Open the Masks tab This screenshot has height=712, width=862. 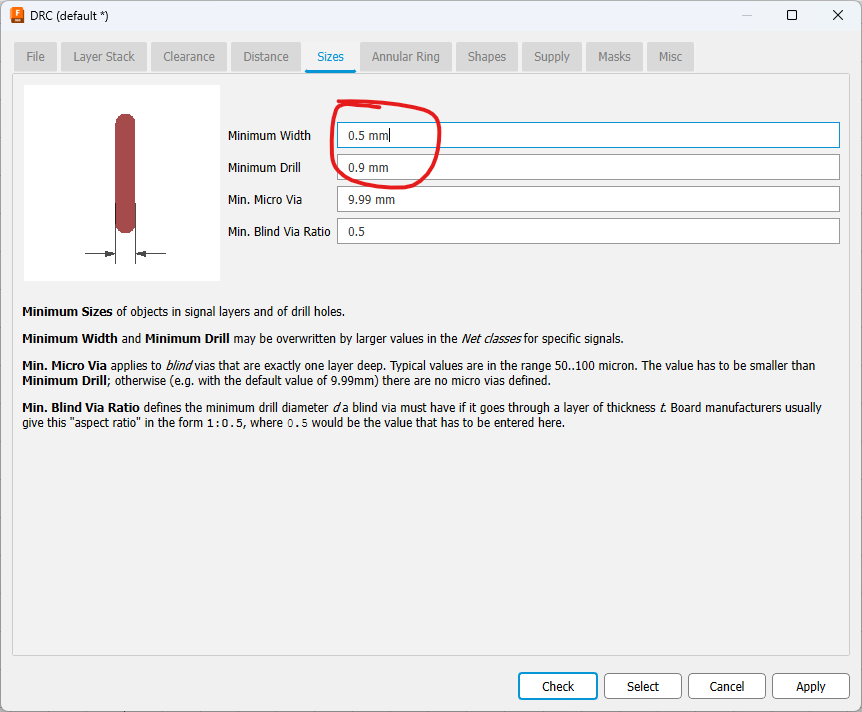coord(614,57)
